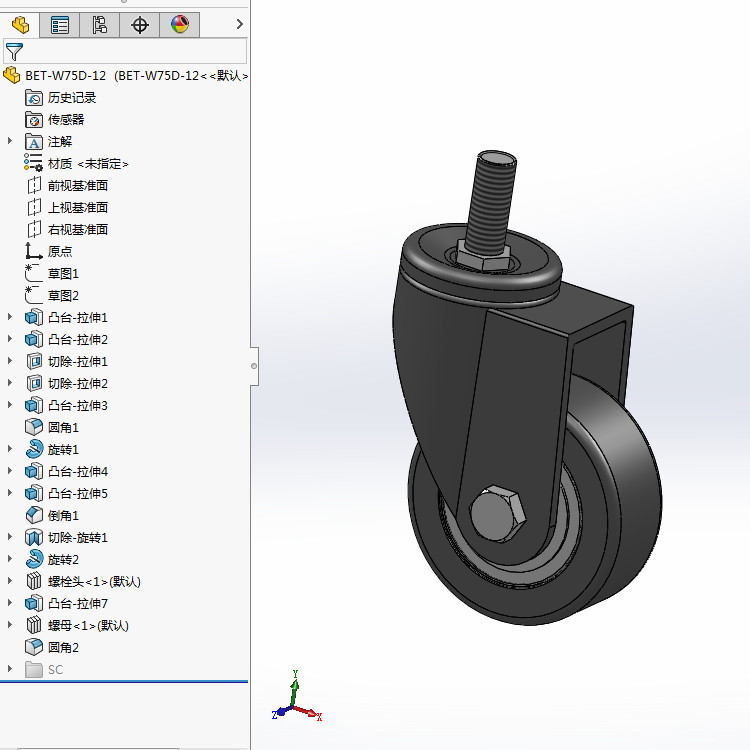Select the 草图2 sketch icon
This screenshot has height=750, width=750.
click(33, 295)
